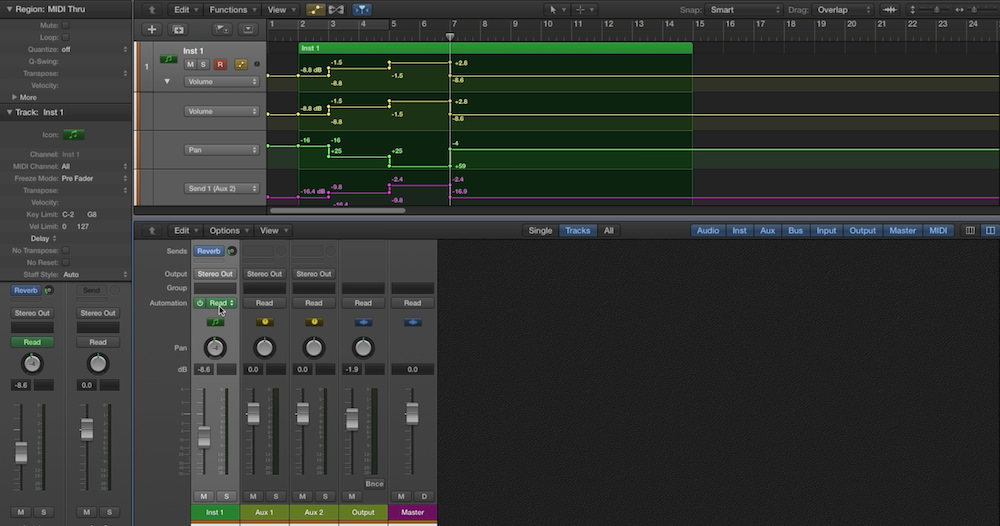Enable the Loop checkbox in Region inspector
Viewport: 1000px width, 526px height.
(x=66, y=36)
